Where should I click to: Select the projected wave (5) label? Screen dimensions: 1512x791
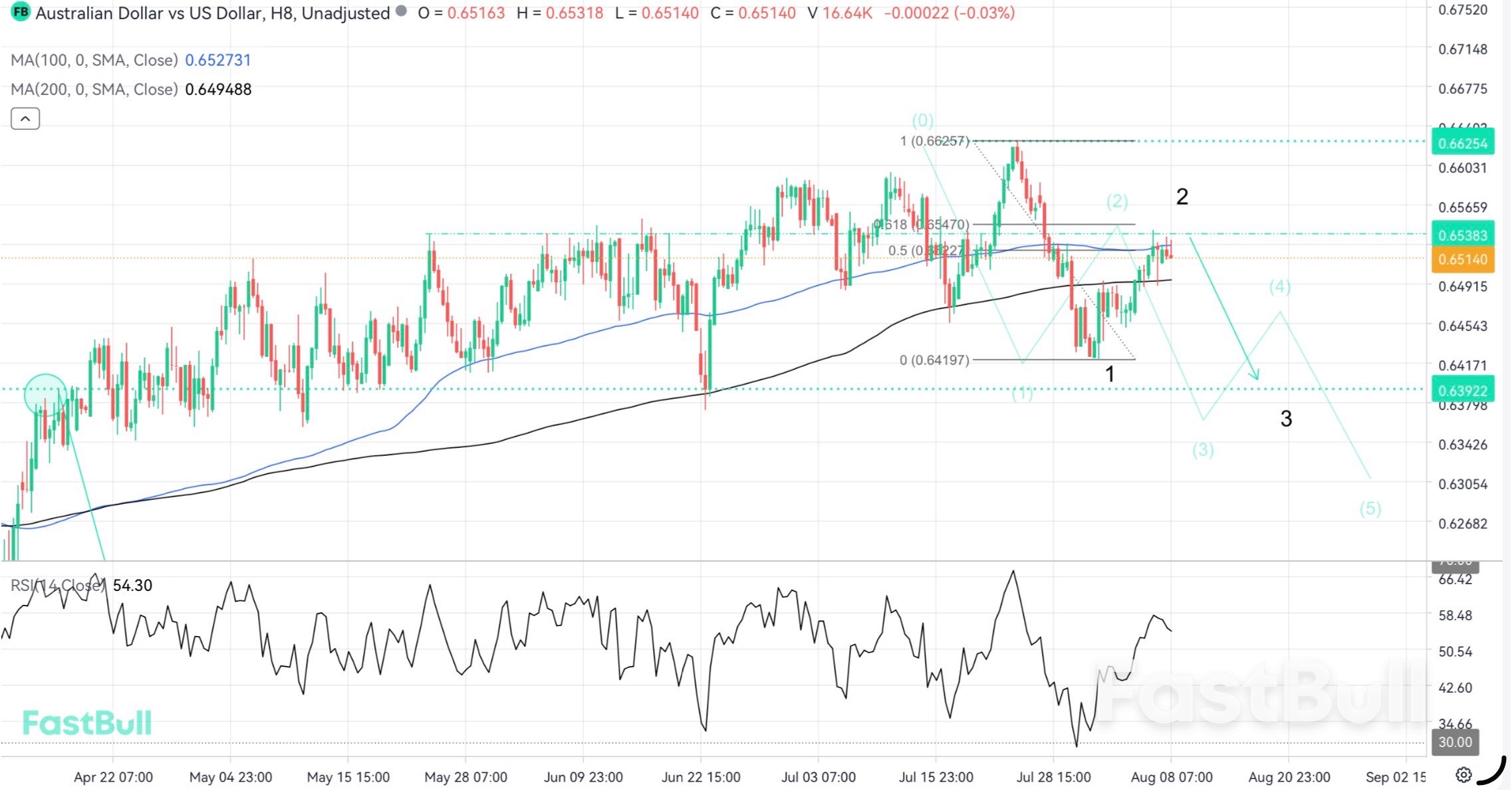[x=1370, y=509]
